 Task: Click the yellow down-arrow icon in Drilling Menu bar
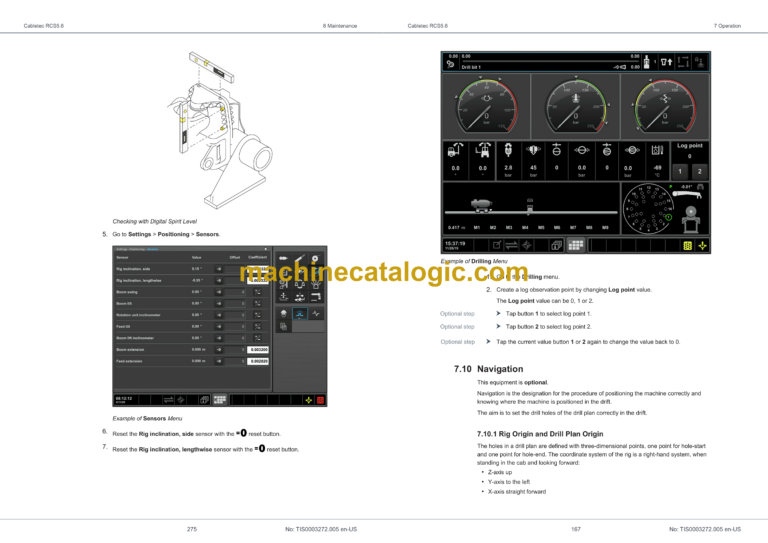click(x=702, y=246)
